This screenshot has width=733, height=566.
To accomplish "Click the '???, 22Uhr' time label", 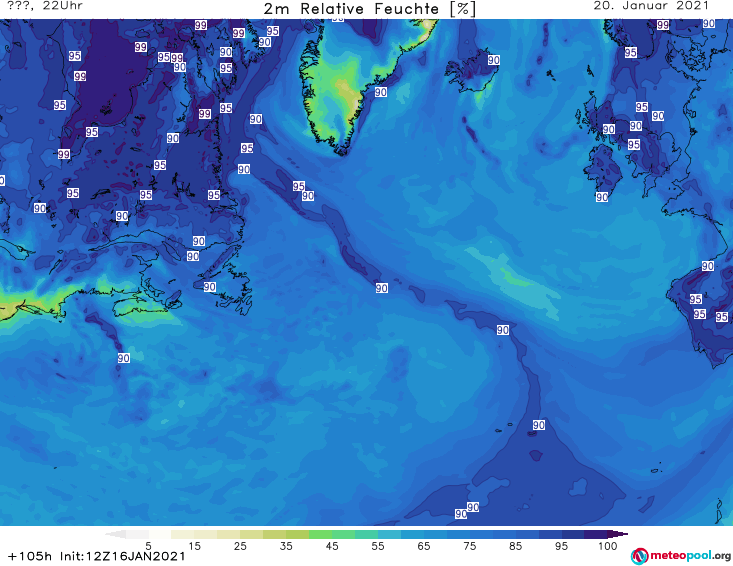I will (x=45, y=6).
